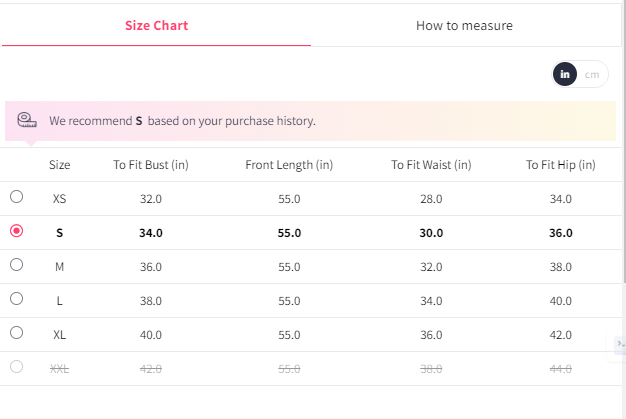Switch measurement units to cm
Image resolution: width=626 pixels, height=419 pixels.
592,74
